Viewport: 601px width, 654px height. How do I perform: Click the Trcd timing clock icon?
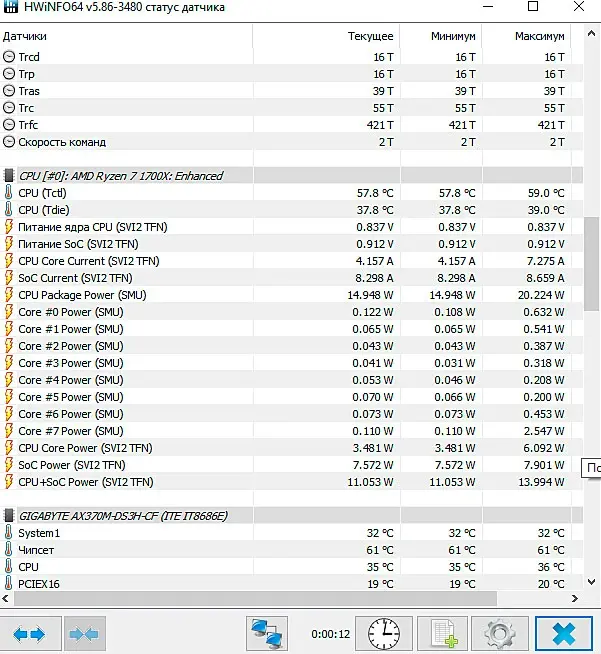click(9, 57)
